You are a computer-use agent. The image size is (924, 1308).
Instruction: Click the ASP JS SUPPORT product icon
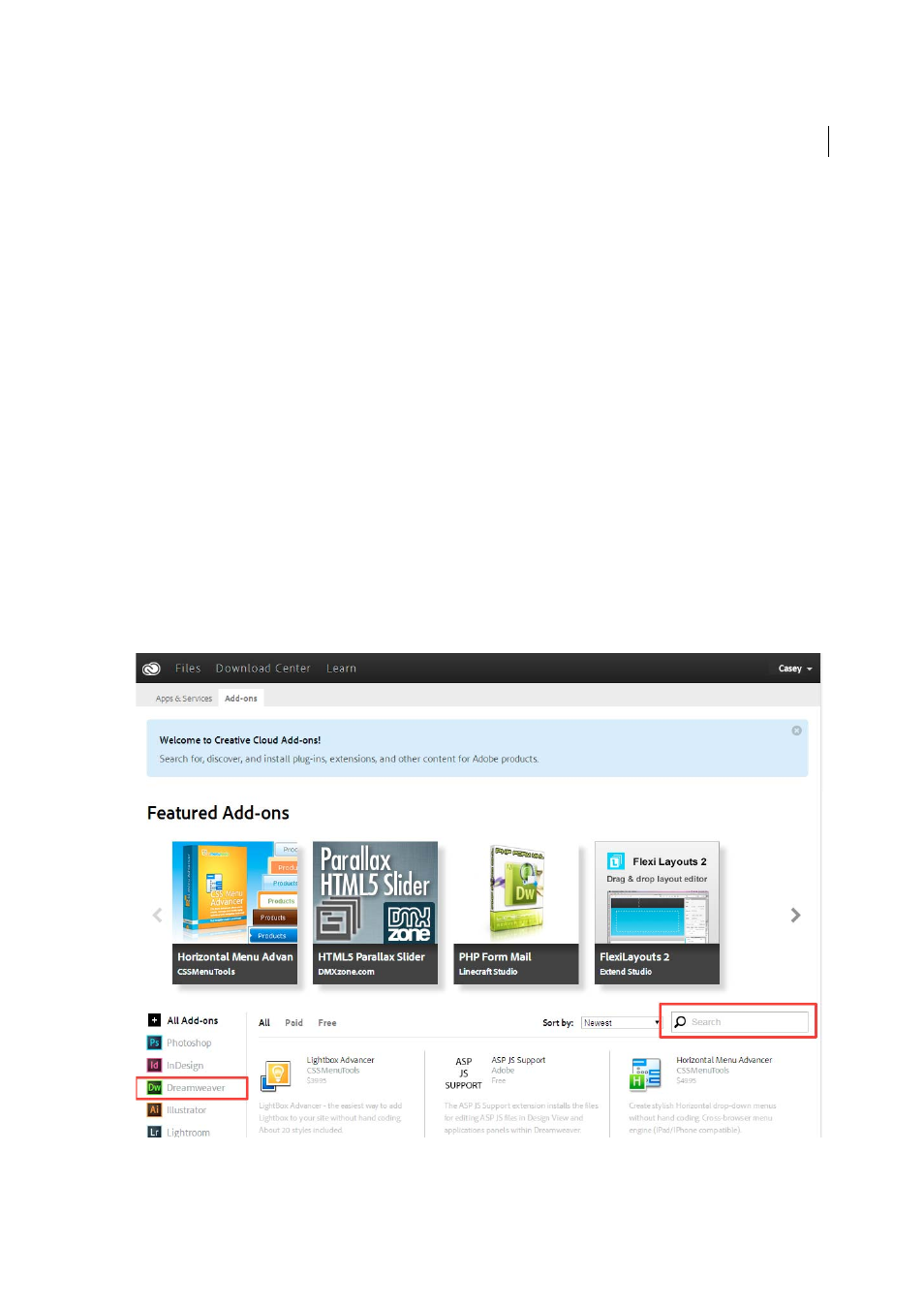point(463,1074)
